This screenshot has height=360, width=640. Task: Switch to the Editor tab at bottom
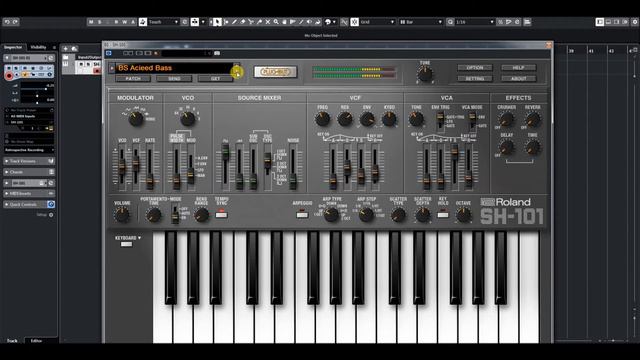36,340
